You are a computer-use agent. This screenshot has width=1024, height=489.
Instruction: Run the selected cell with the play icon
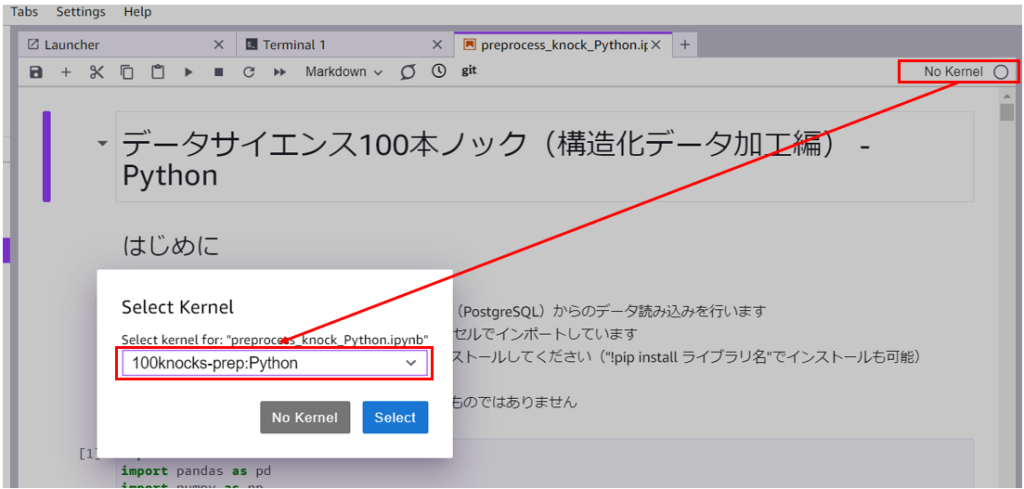pos(188,72)
